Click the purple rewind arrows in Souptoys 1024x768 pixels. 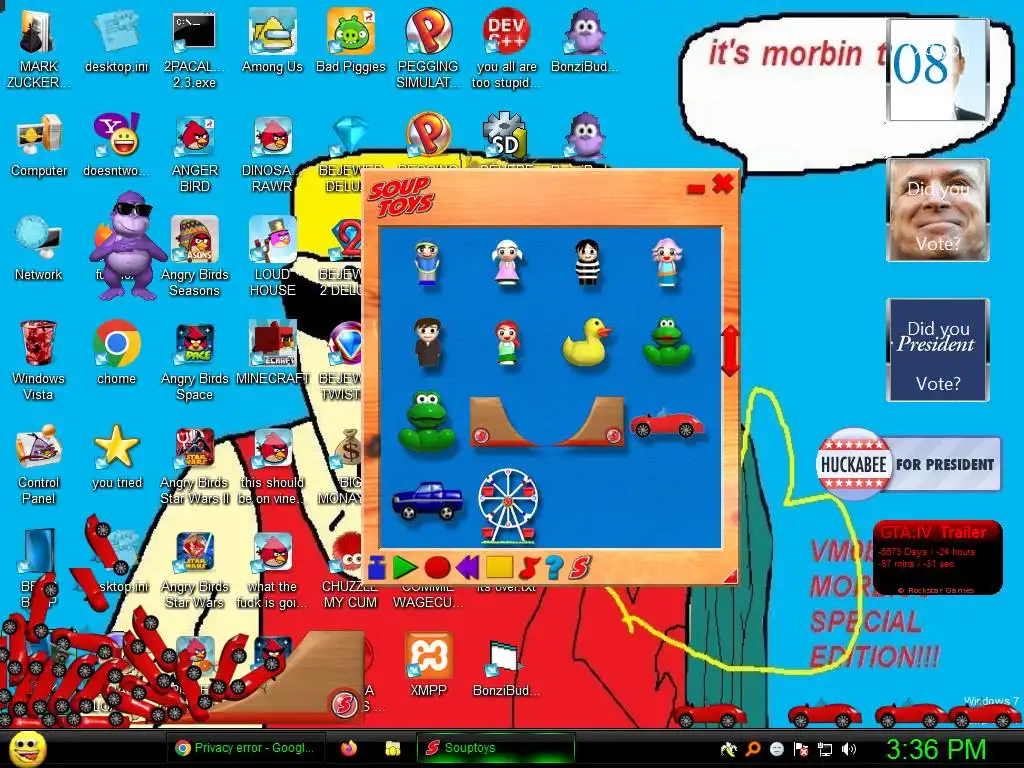(468, 568)
